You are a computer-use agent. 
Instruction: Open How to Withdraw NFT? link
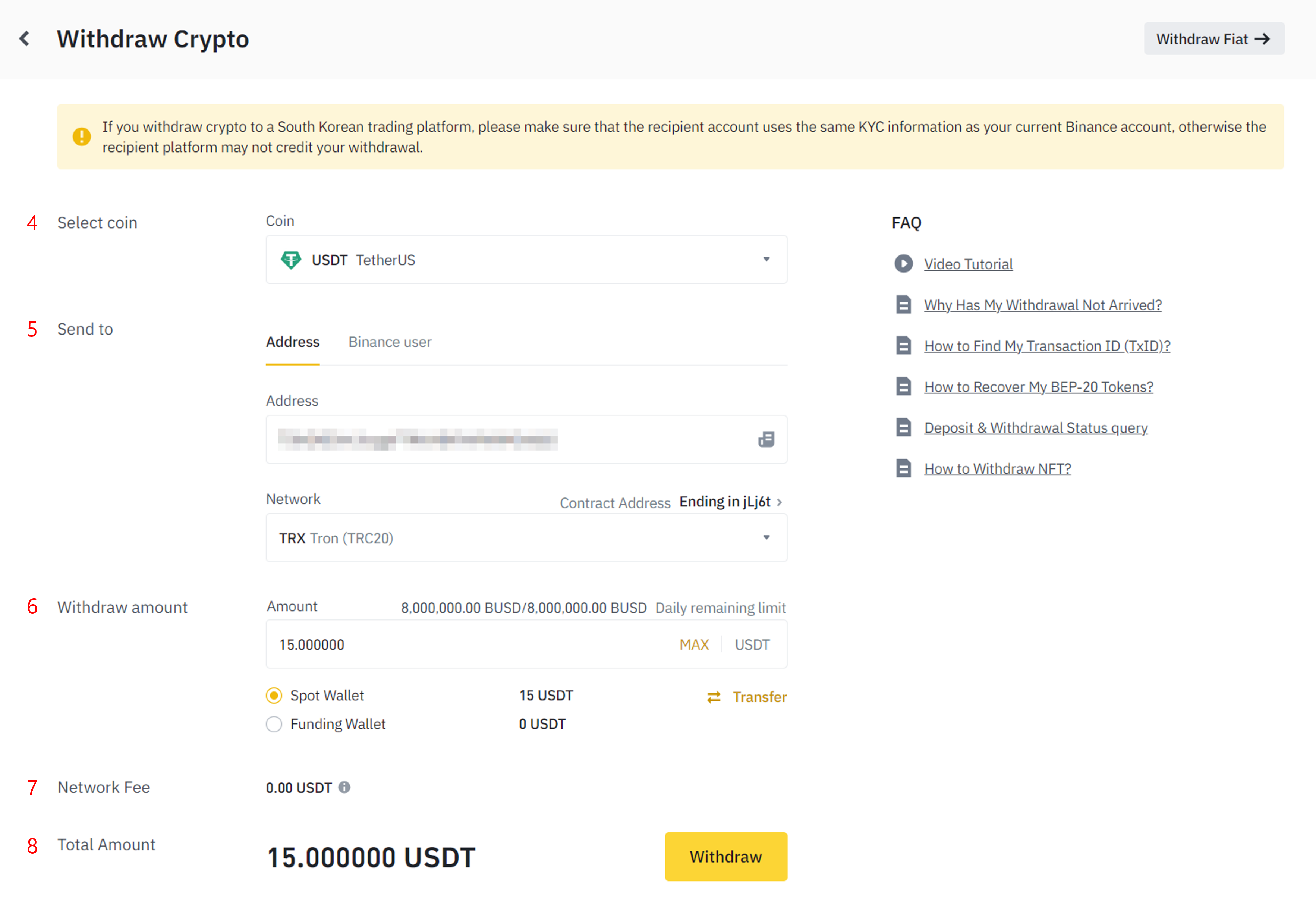(x=997, y=468)
